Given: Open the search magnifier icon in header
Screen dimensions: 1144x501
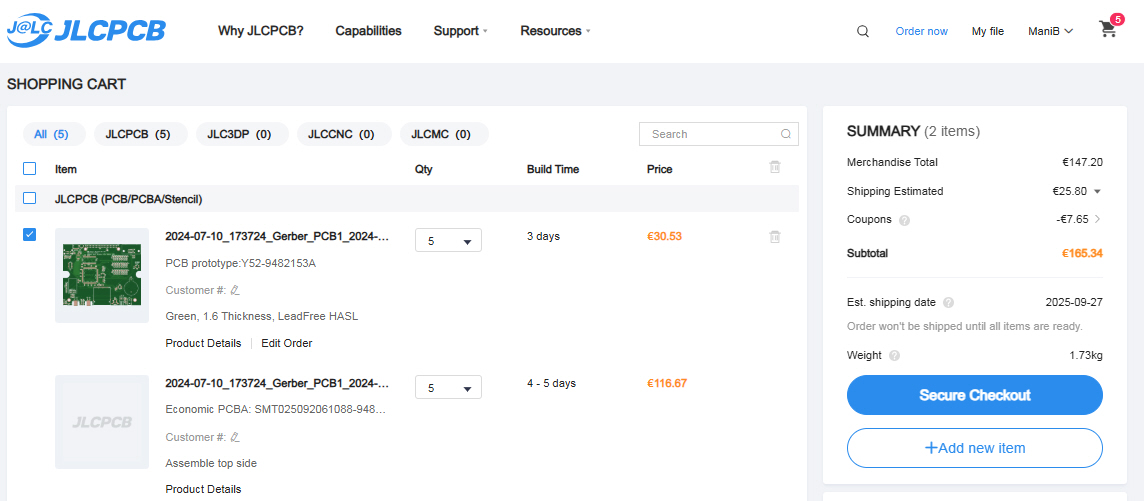Looking at the screenshot, I should click(x=862, y=31).
